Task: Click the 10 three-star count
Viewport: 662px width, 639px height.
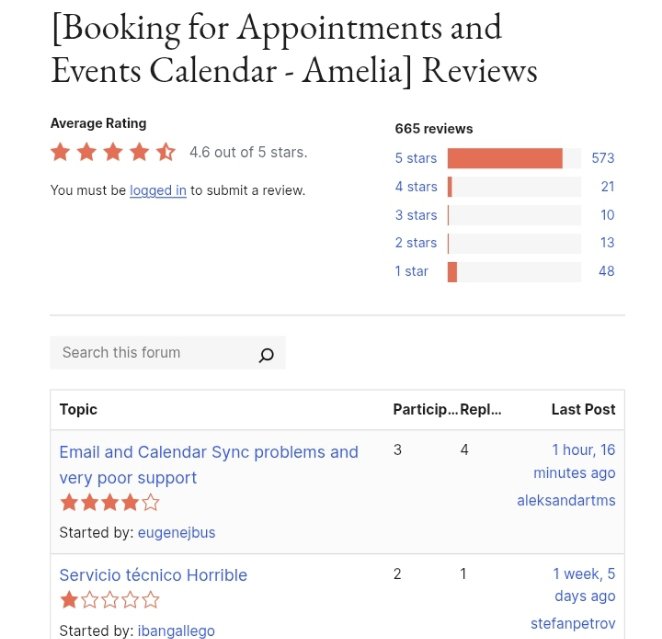Action: point(608,215)
